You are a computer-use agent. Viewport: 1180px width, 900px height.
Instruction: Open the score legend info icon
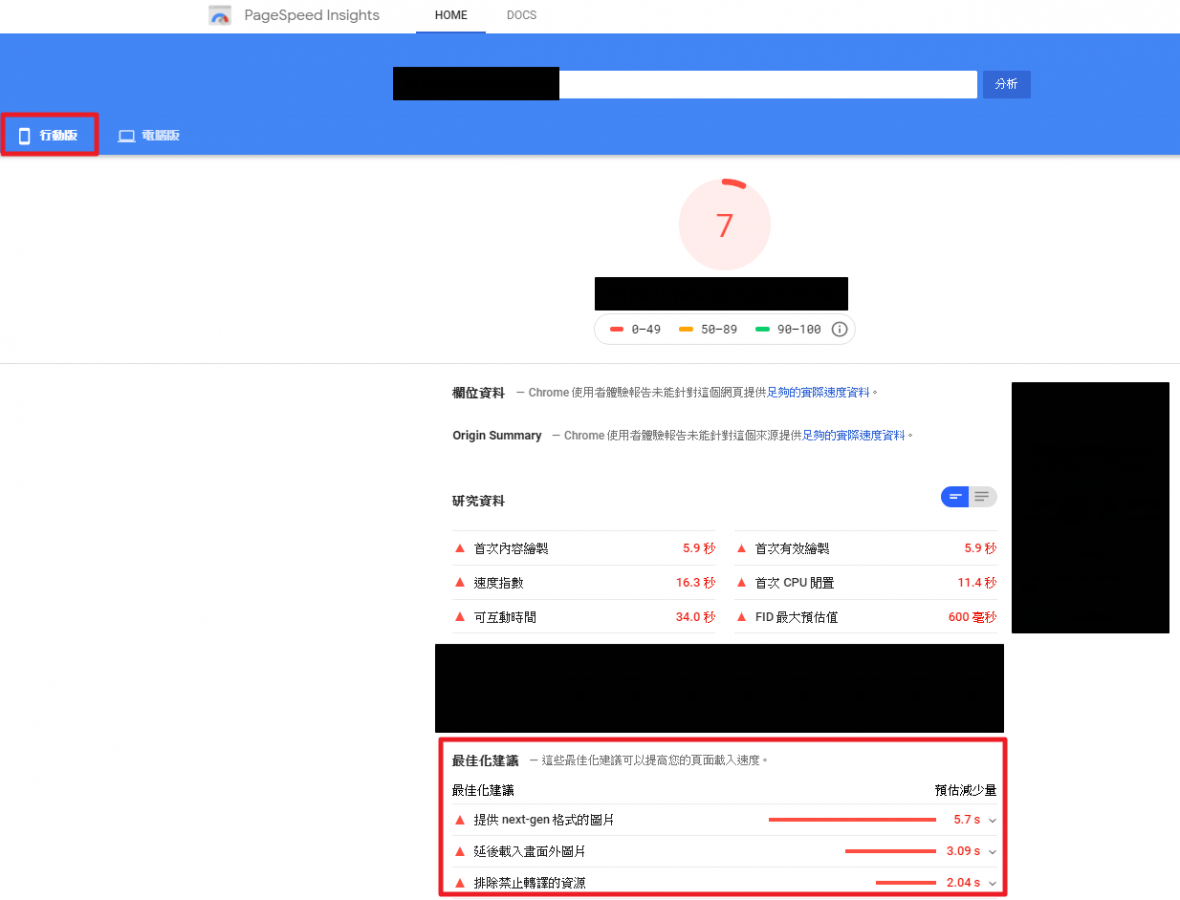[x=839, y=329]
